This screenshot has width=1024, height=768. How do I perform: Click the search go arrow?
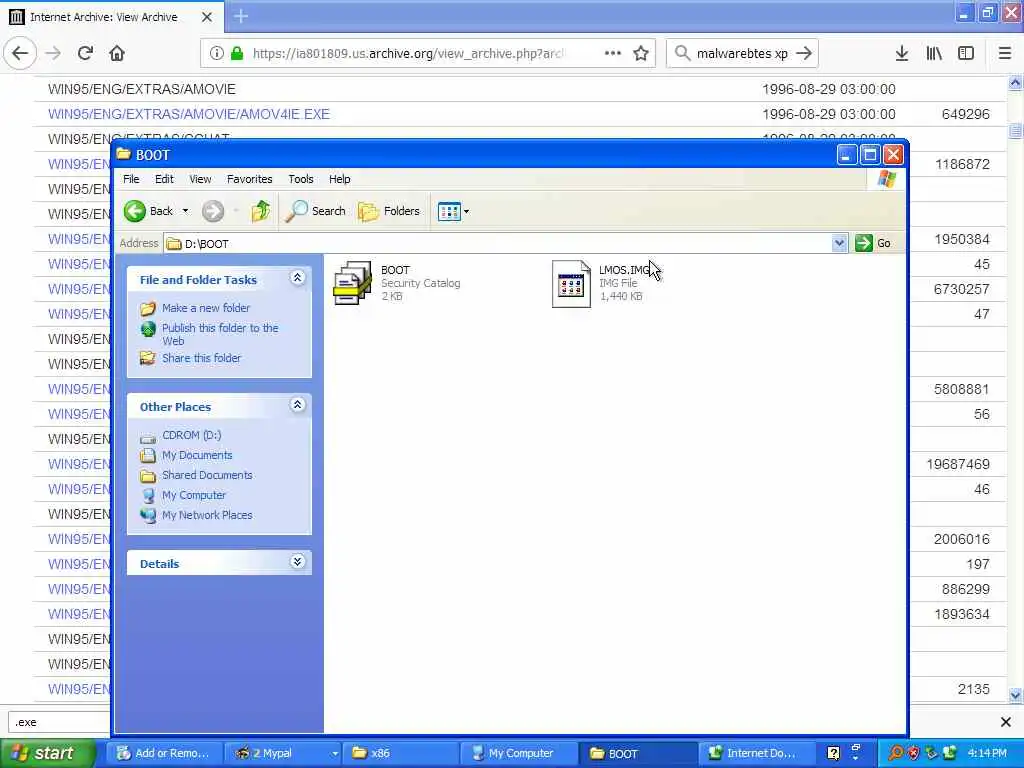pyautogui.click(x=804, y=54)
